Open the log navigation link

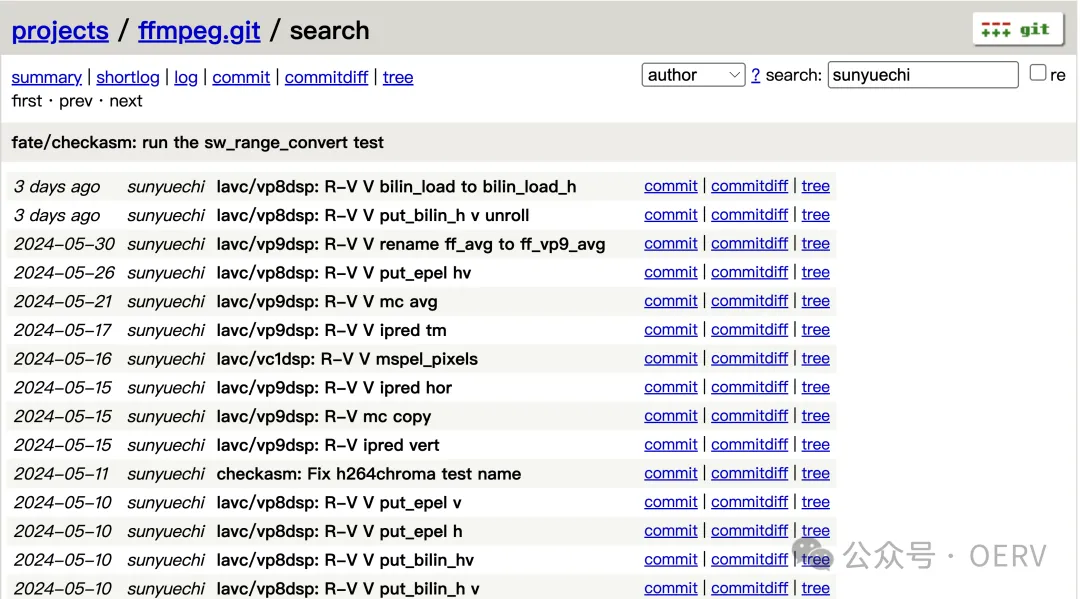click(x=186, y=77)
